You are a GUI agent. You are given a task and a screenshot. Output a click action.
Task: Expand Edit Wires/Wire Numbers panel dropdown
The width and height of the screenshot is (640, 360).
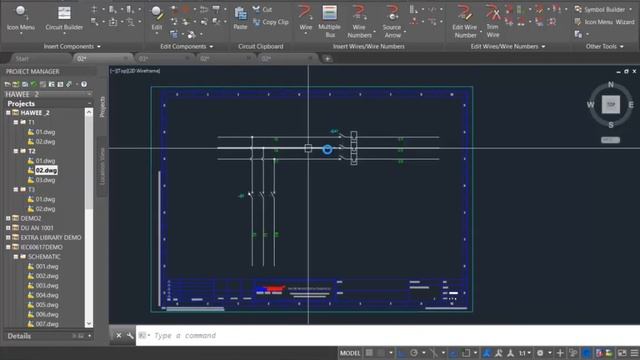point(543,47)
